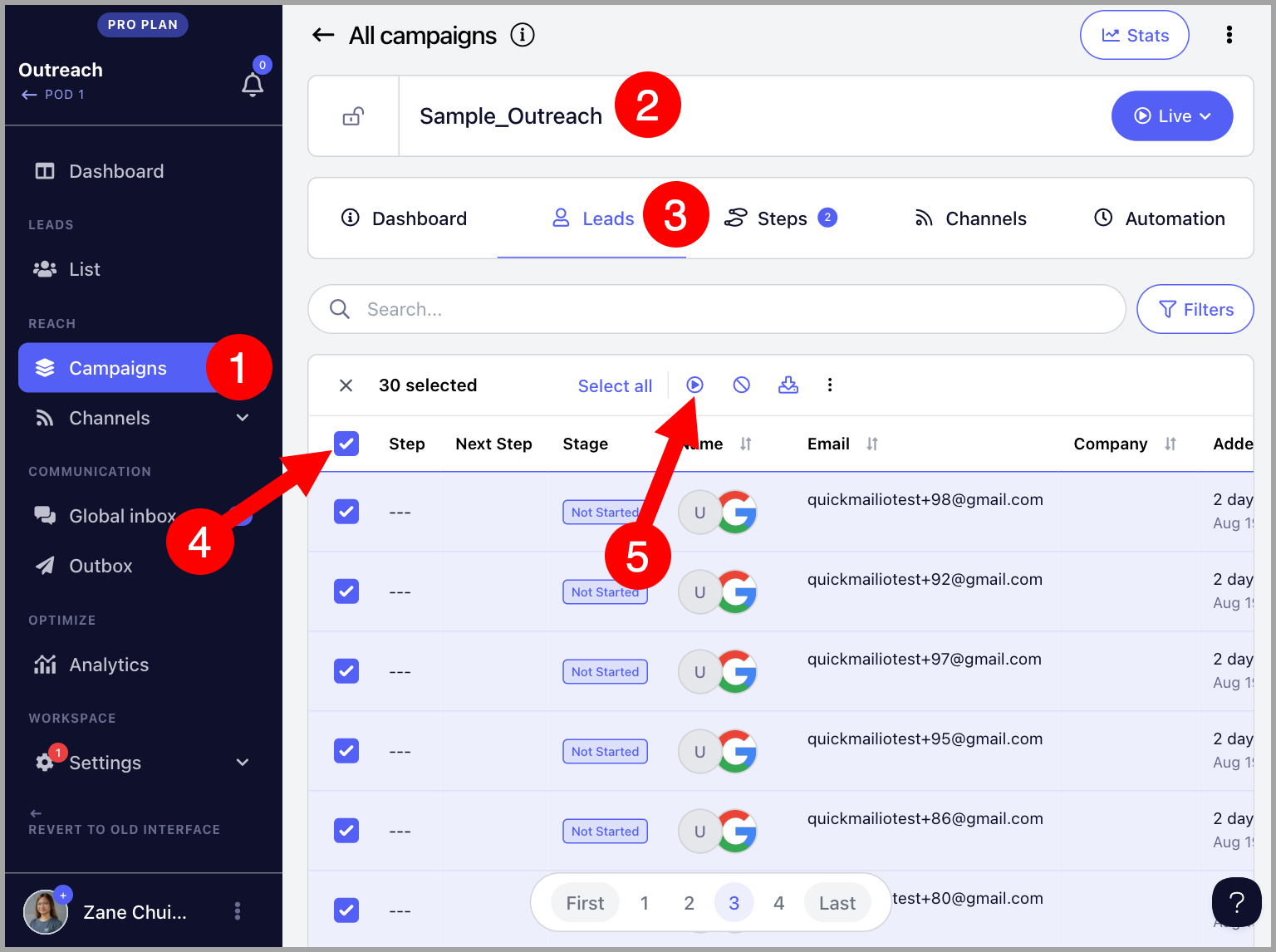Image resolution: width=1276 pixels, height=952 pixels.
Task: Toggle the header select-all checkbox
Action: tap(346, 444)
